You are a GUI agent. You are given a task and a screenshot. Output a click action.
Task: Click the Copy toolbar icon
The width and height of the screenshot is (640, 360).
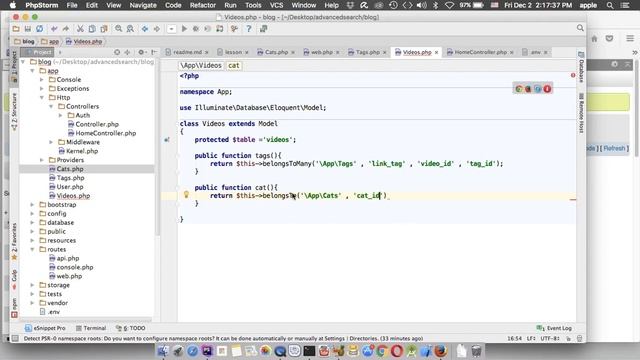[92, 29]
